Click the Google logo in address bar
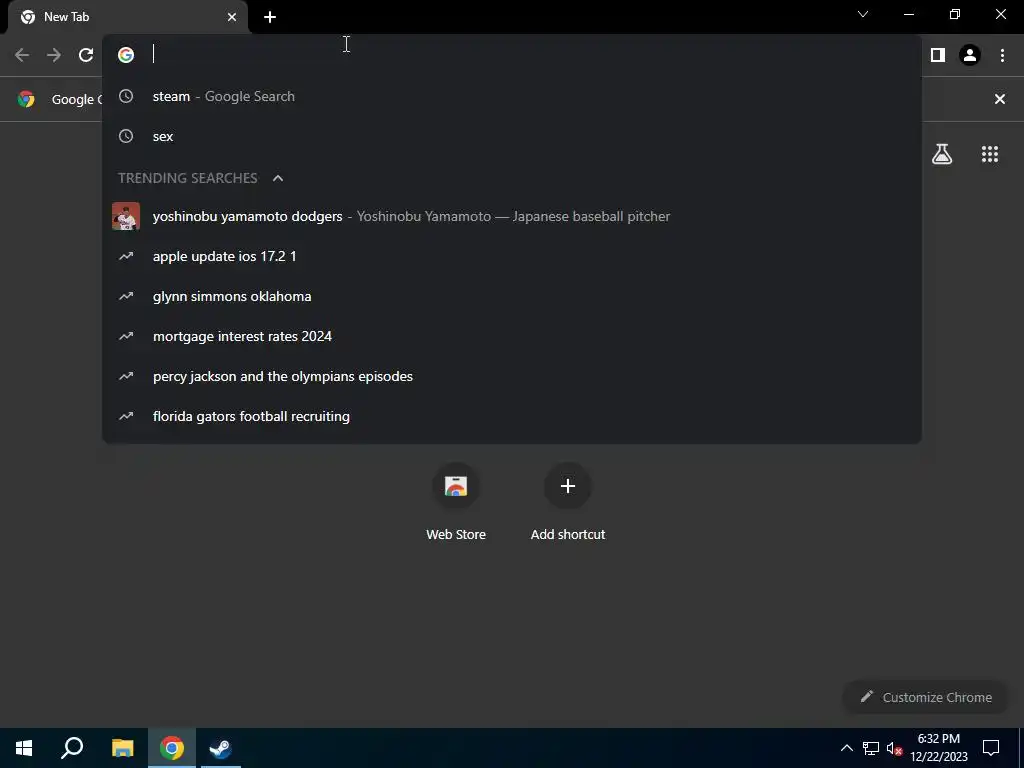 coord(126,55)
